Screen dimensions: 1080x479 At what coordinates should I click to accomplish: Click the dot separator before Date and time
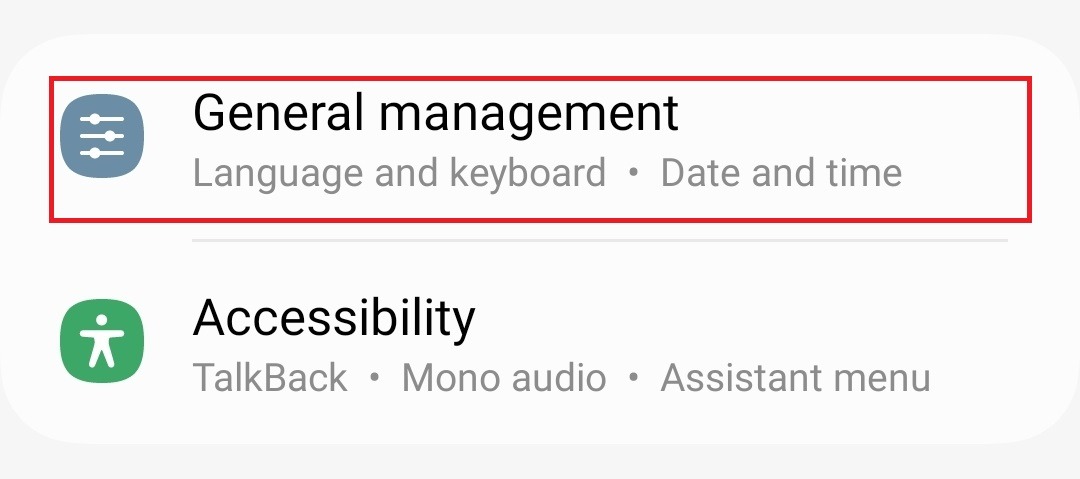[634, 174]
